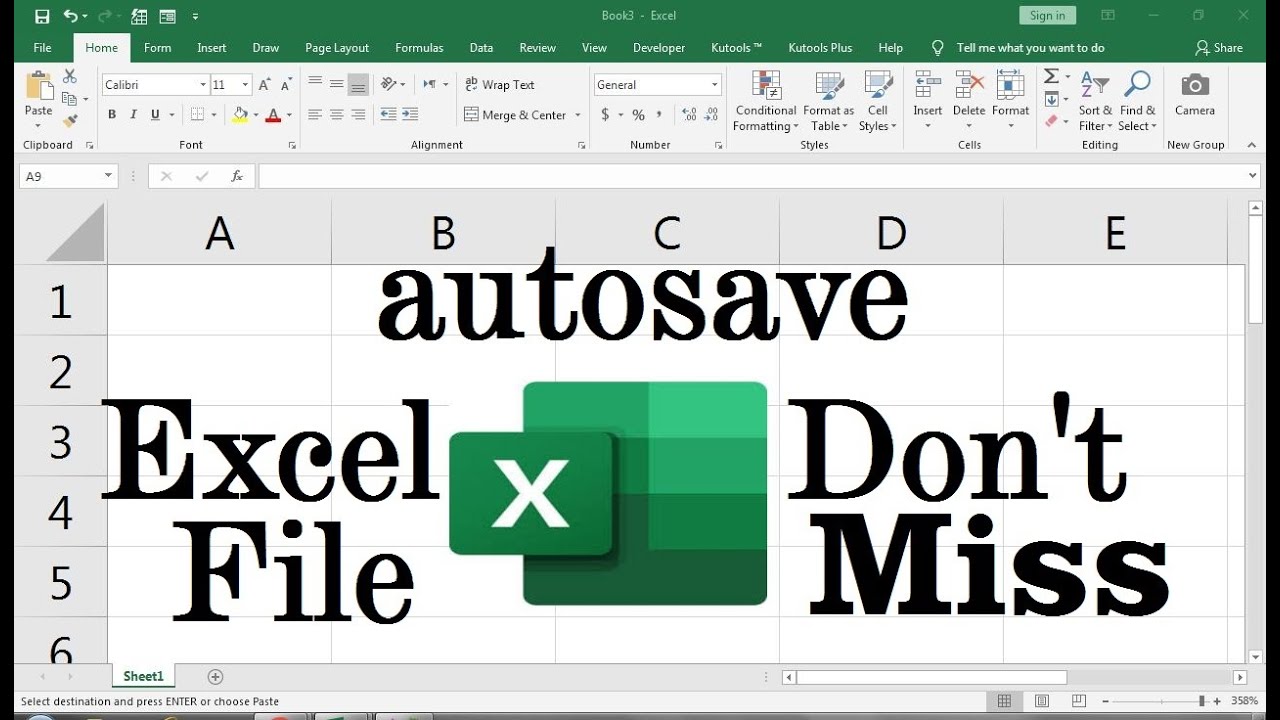Screen dimensions: 1280x720
Task: Click the Share button
Action: [1219, 47]
